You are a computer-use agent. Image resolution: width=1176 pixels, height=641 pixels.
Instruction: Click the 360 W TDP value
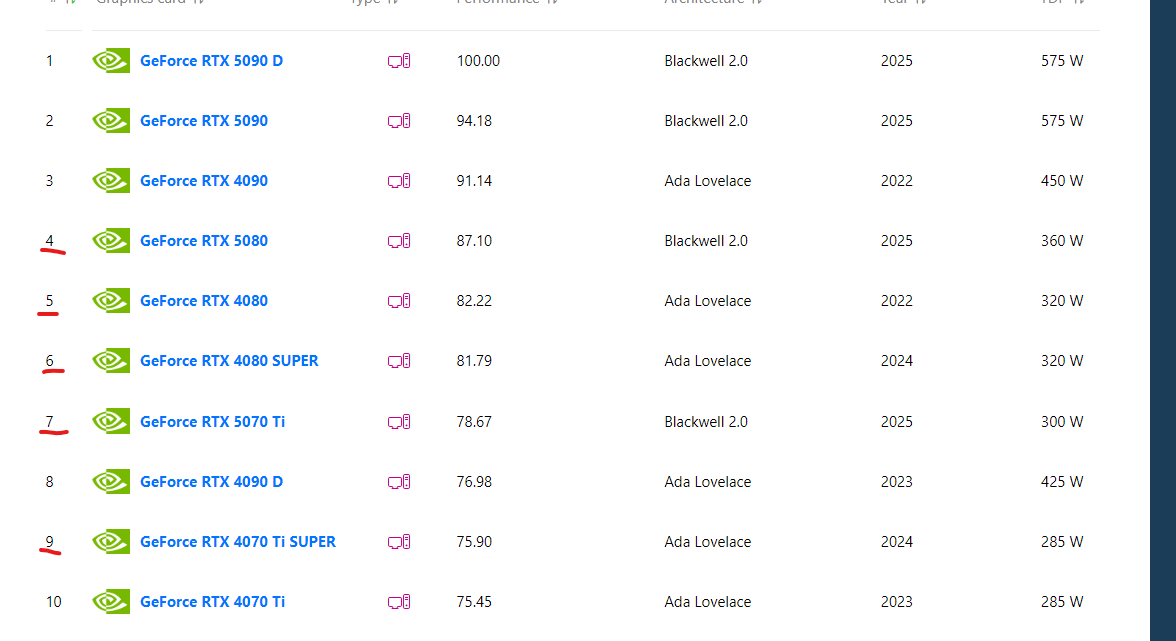point(1062,241)
